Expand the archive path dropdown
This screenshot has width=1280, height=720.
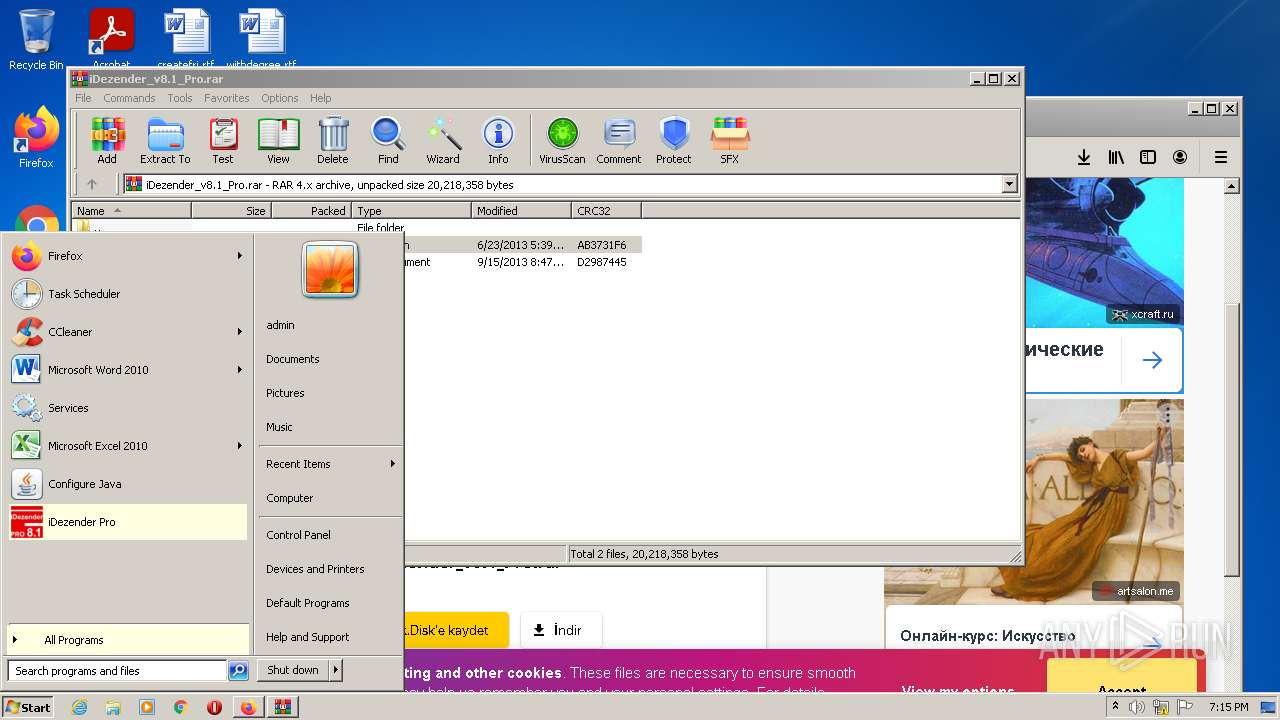(1009, 184)
